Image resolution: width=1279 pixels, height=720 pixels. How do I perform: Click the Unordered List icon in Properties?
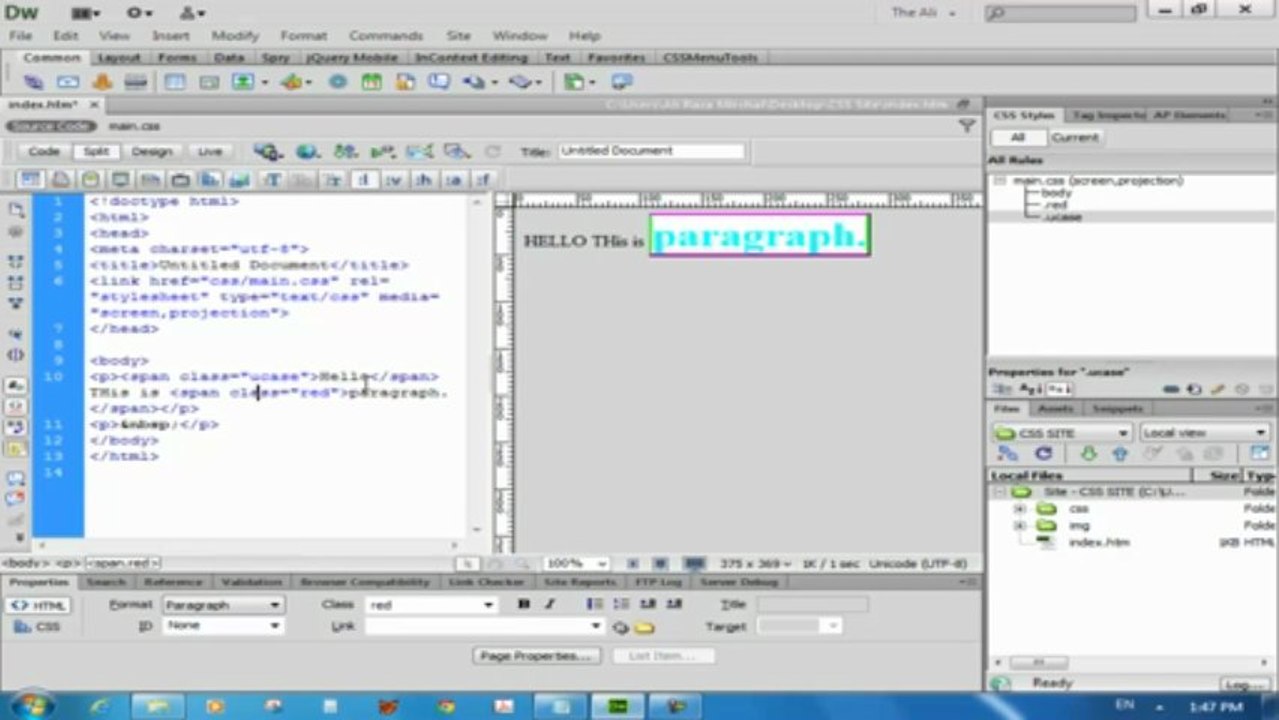coord(594,604)
